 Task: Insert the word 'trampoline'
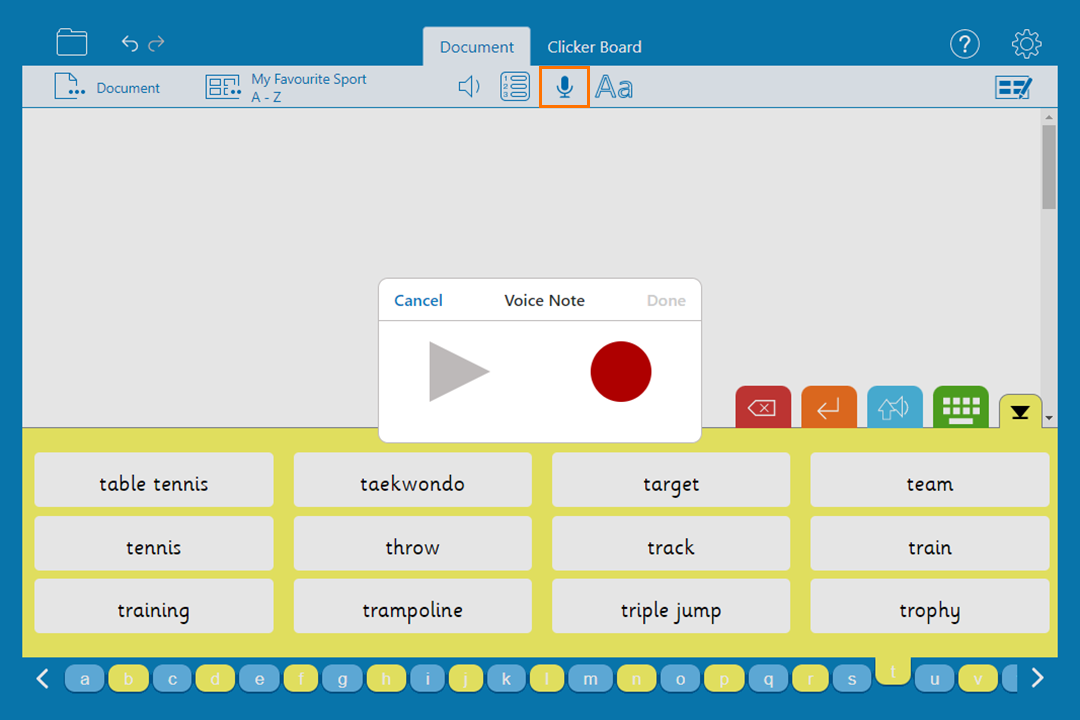[412, 610]
